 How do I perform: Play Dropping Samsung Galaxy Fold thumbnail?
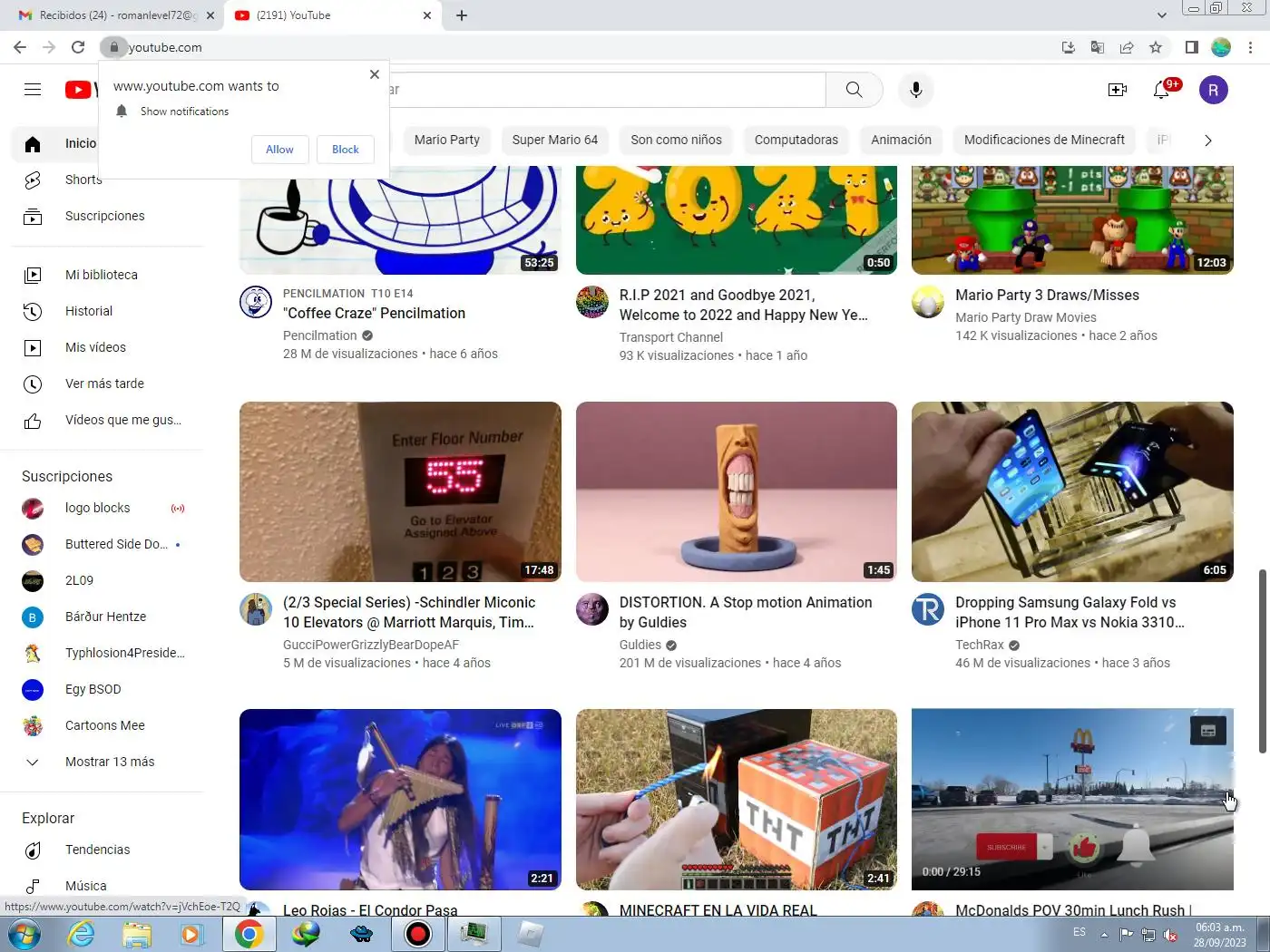pyautogui.click(x=1072, y=491)
